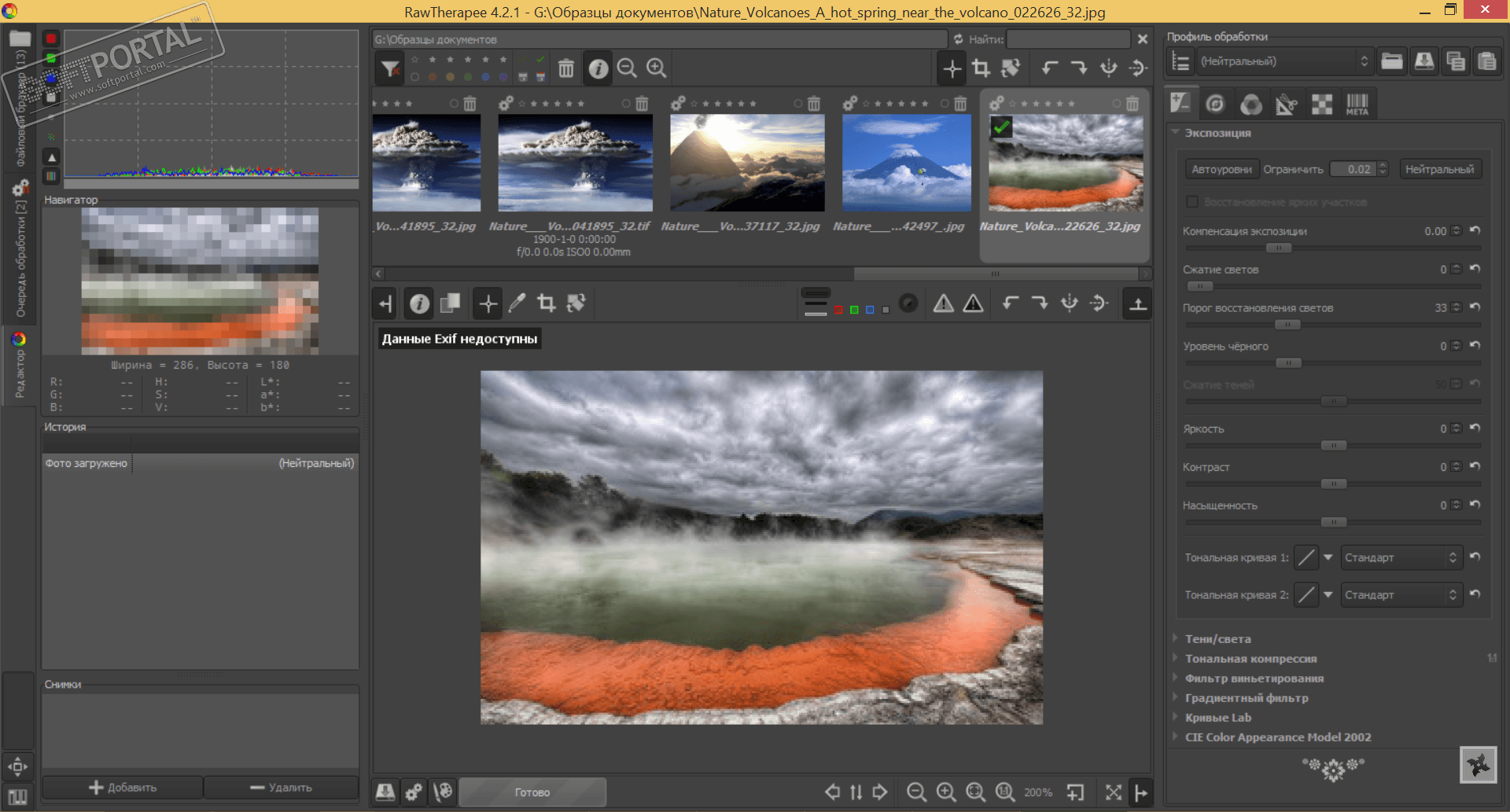Copy the processing profile to the clipboard
Screen dimensions: 1510x812
coord(1456,61)
